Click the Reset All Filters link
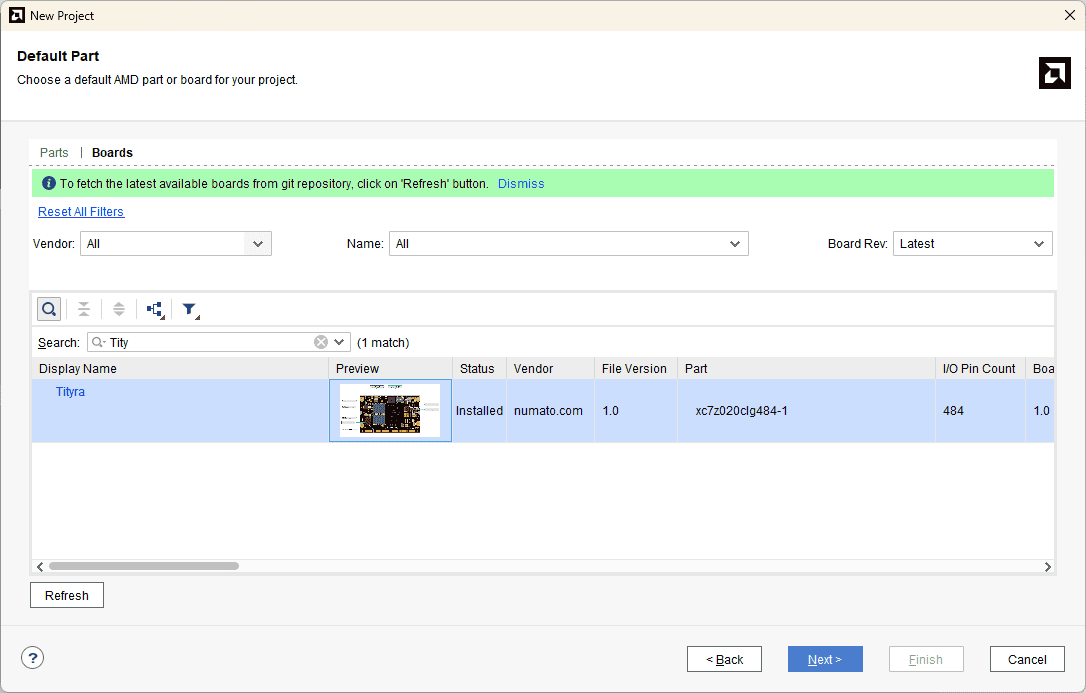Screen dimensions: 1086x693 tap(81, 212)
